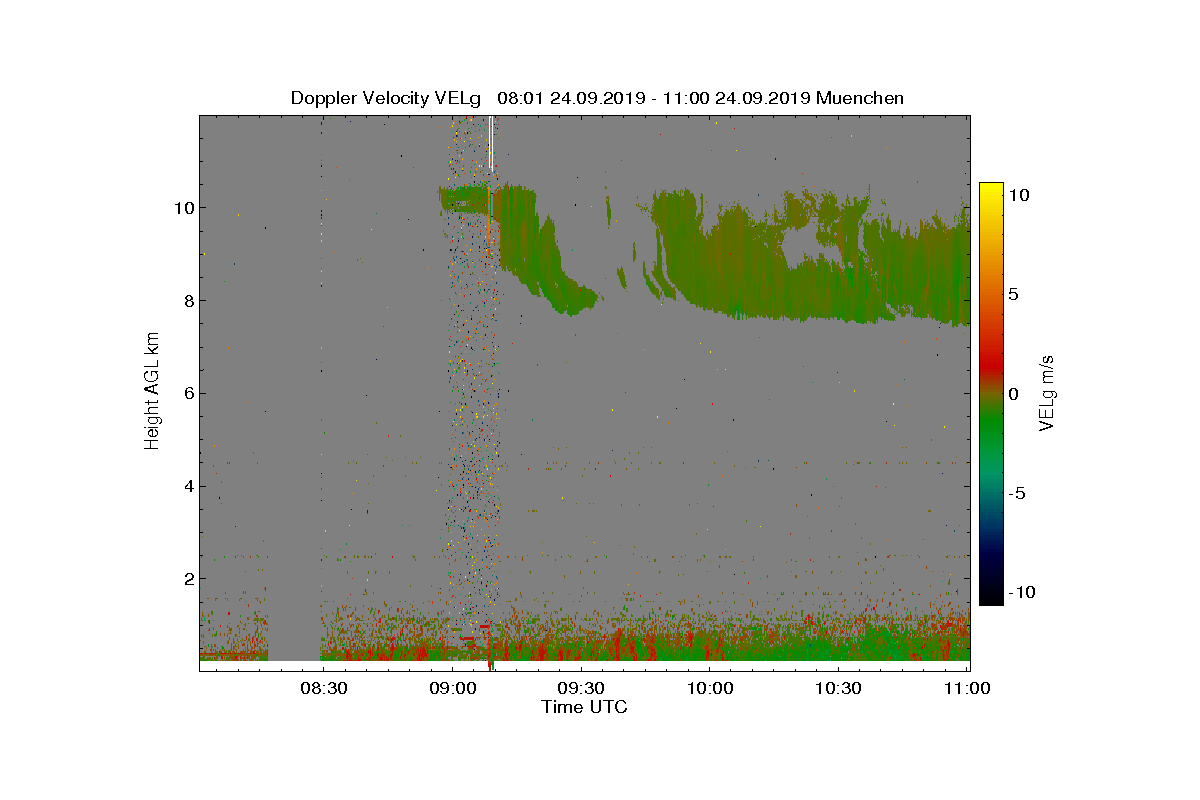Click the vertical velocity color bar

991,394
